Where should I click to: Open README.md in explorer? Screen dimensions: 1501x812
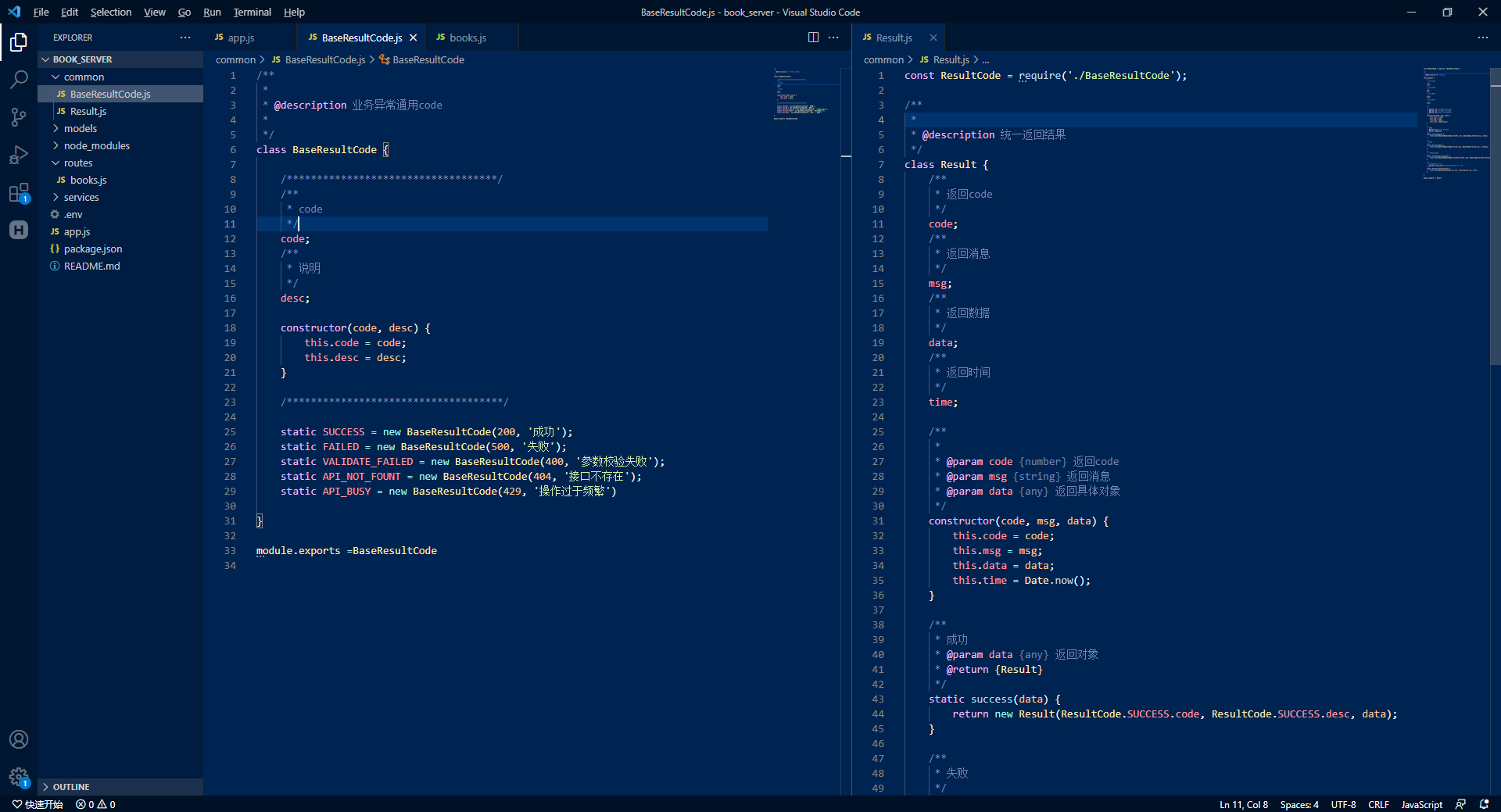point(120,266)
